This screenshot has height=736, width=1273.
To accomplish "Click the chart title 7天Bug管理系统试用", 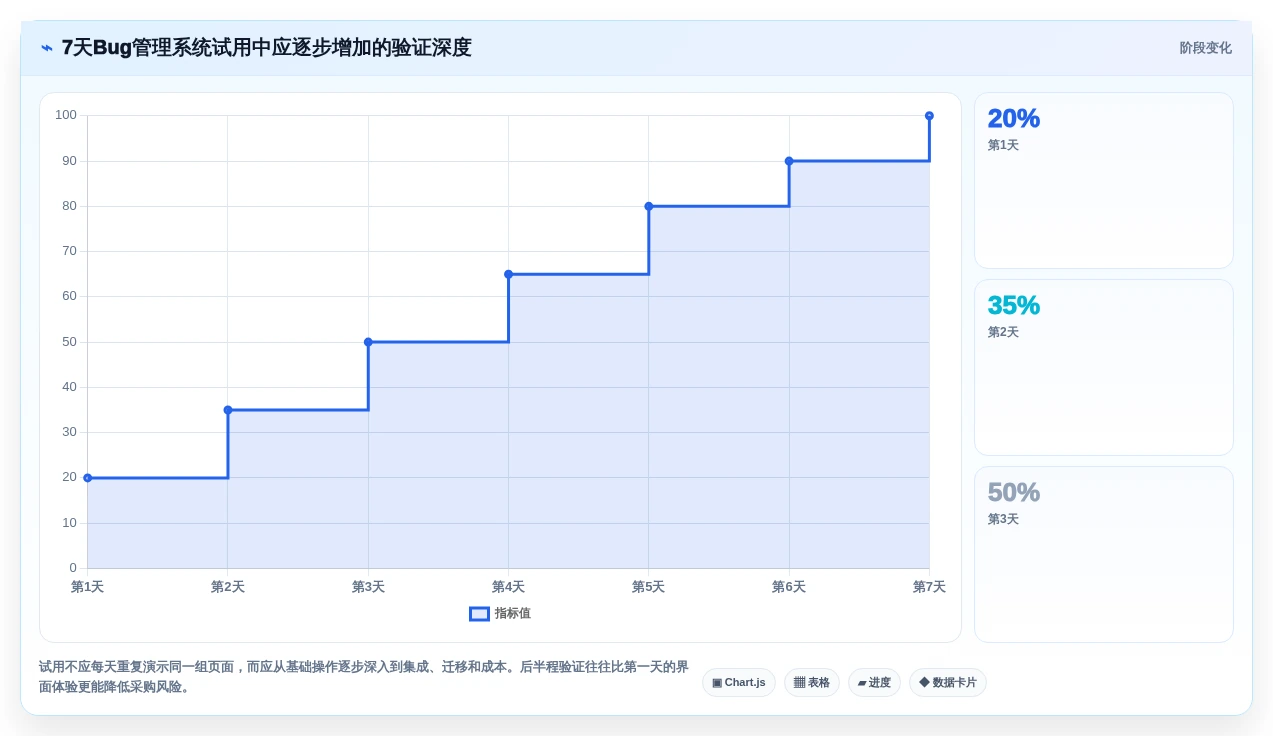I will point(266,48).
